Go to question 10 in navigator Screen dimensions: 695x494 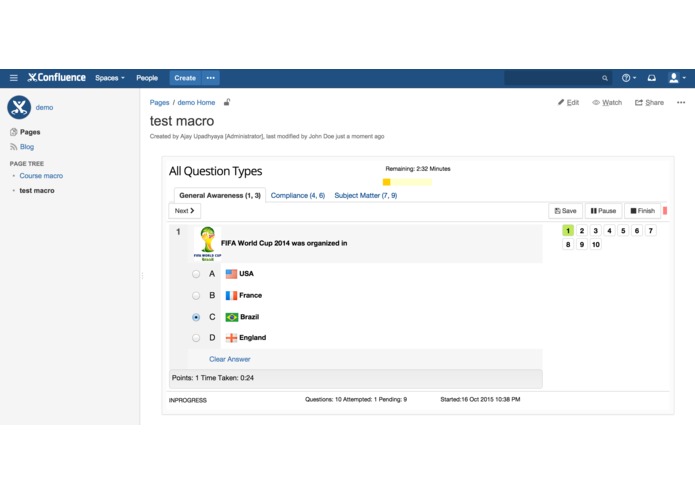tap(595, 245)
